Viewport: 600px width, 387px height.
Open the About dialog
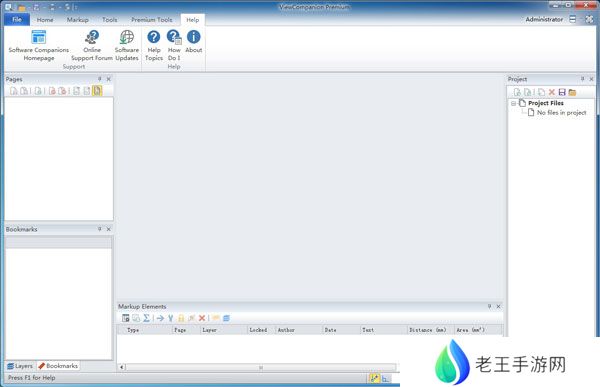[194, 42]
